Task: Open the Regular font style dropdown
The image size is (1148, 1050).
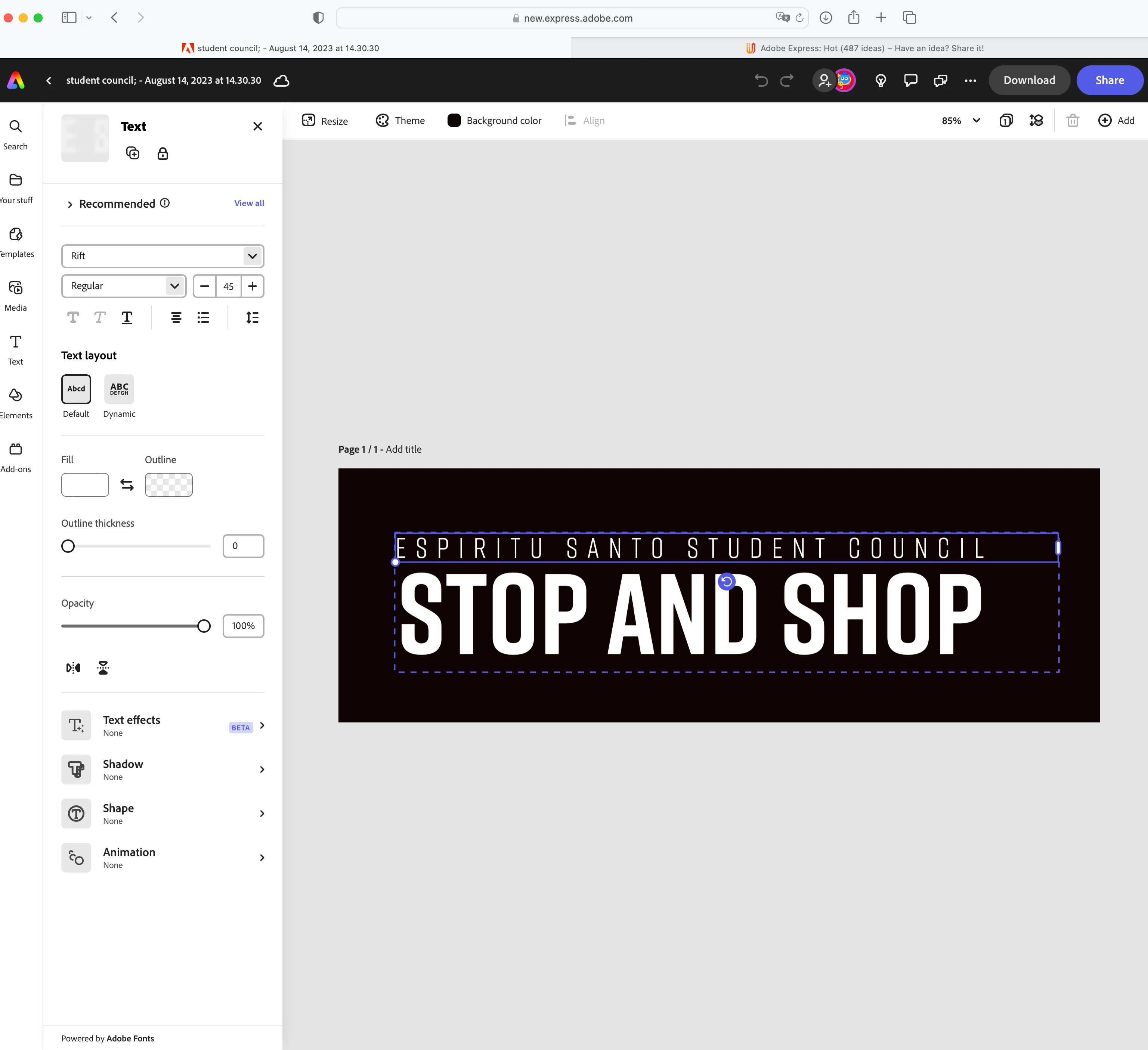Action: (124, 286)
